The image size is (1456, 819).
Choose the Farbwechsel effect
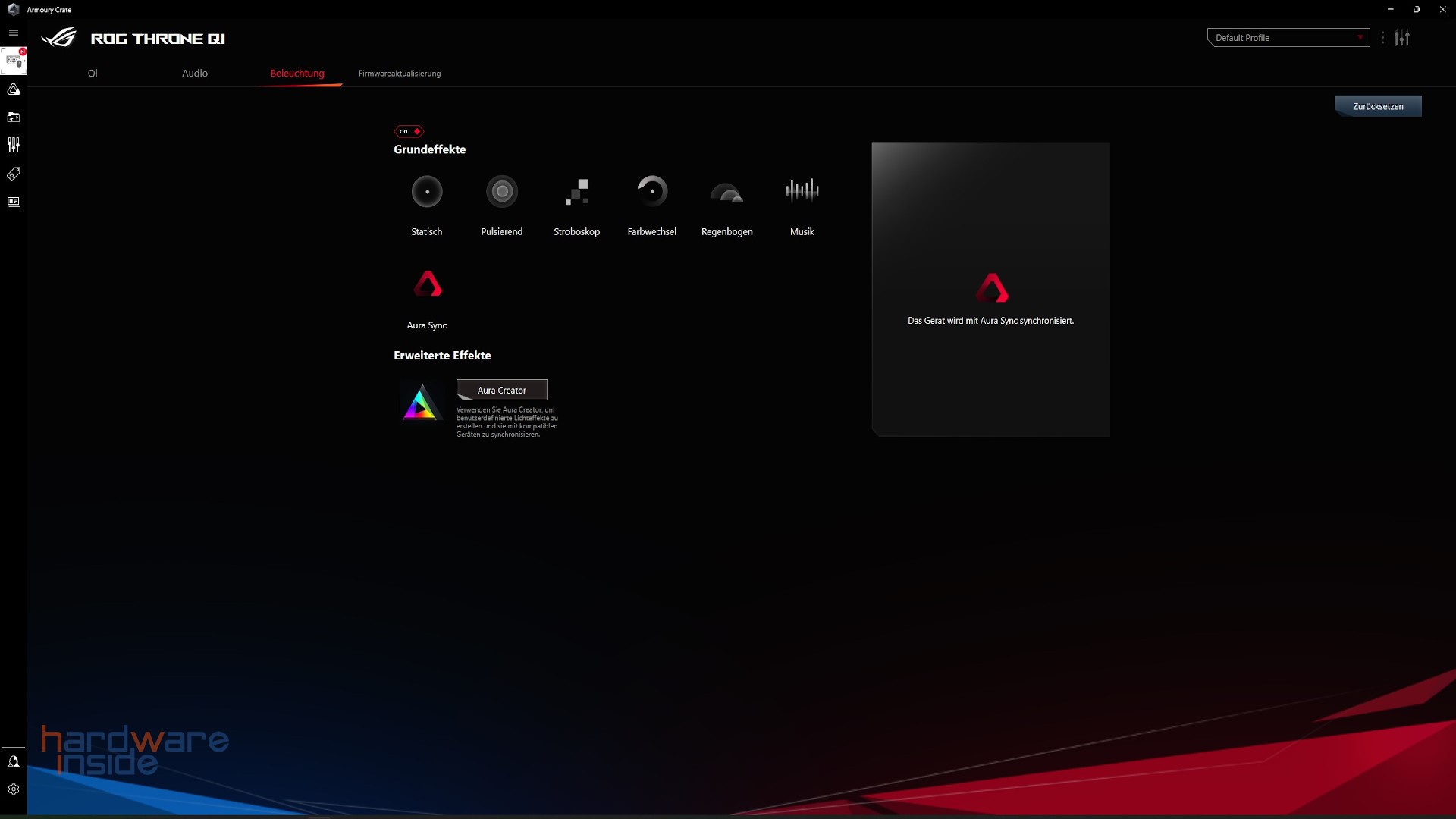coord(652,191)
